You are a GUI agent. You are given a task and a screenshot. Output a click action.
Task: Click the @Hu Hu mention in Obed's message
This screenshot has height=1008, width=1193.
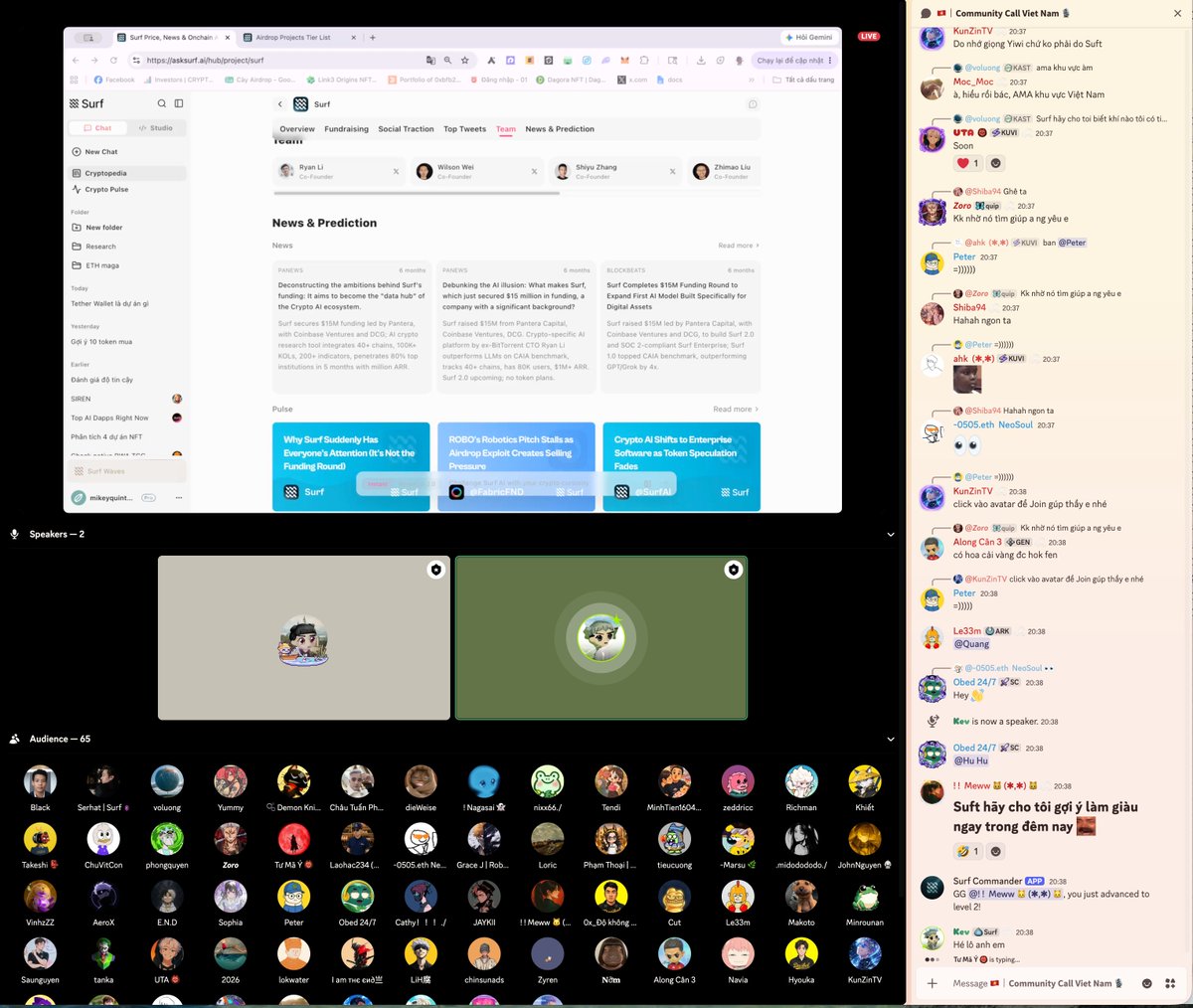tap(971, 760)
